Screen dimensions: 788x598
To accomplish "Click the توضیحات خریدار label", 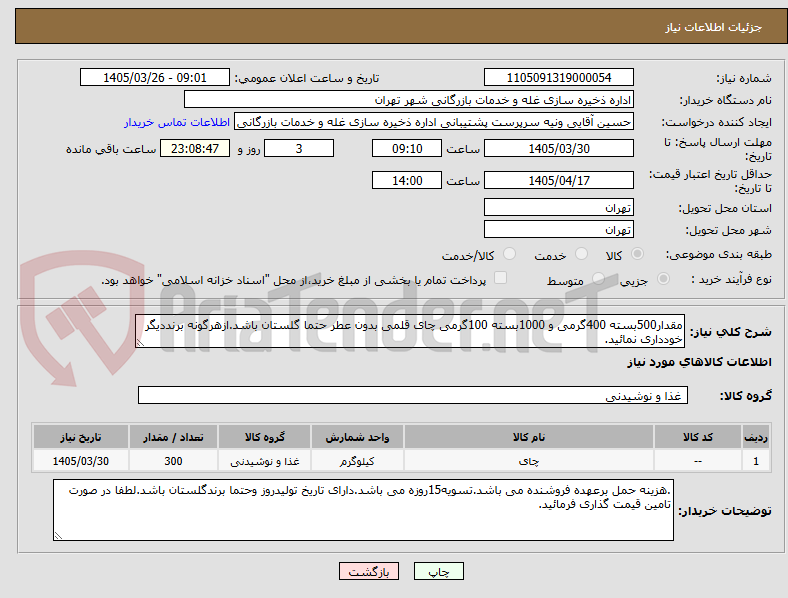I will coord(725,511).
